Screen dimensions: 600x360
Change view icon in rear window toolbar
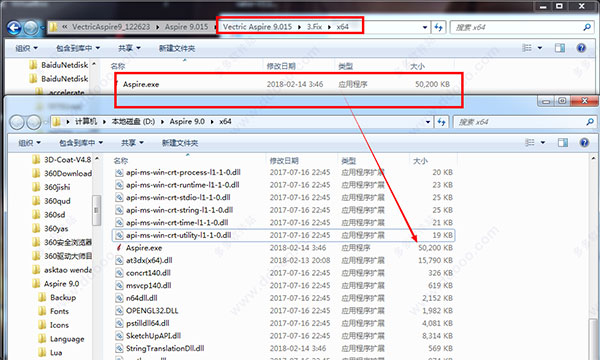(527, 48)
